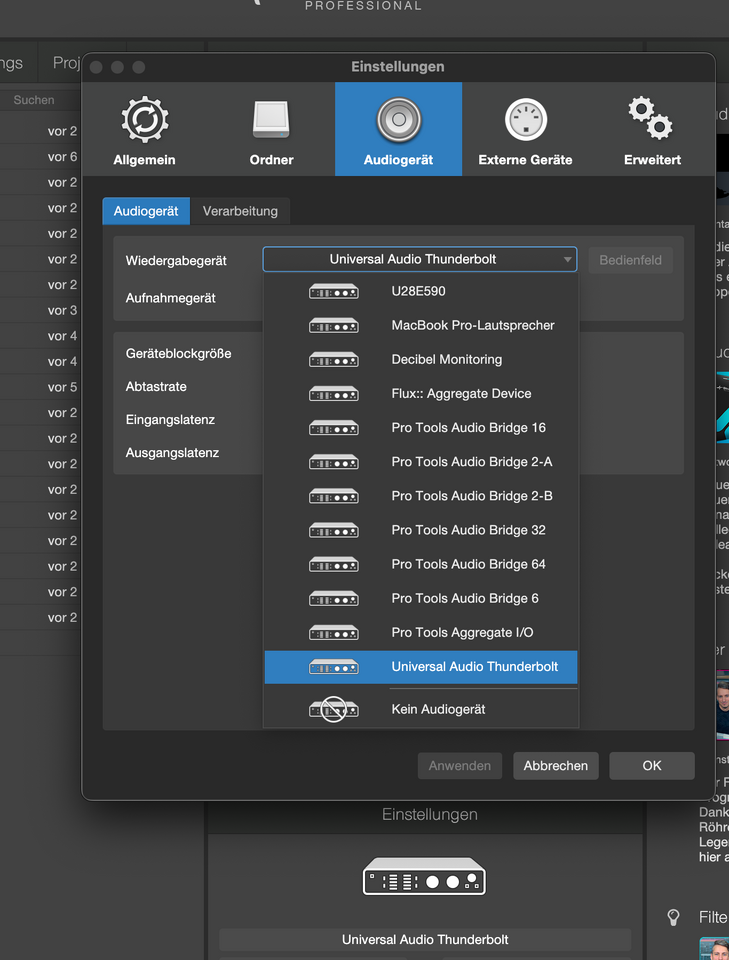
Task: Choose MacBook Pro-Lautsprecher from the list
Action: pos(421,325)
